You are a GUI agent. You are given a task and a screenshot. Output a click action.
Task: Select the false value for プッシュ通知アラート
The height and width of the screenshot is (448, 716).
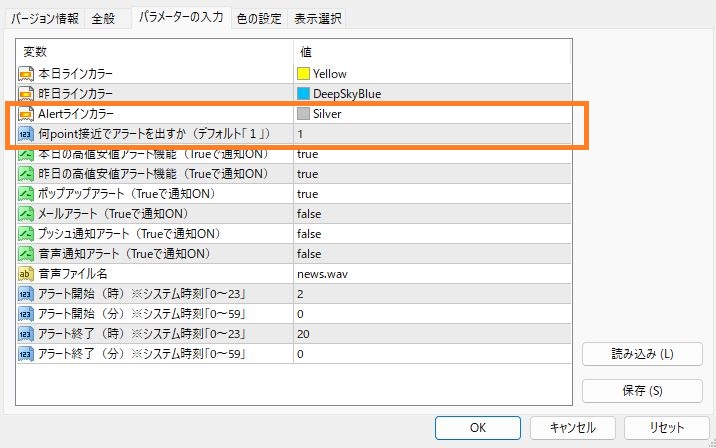click(x=309, y=234)
